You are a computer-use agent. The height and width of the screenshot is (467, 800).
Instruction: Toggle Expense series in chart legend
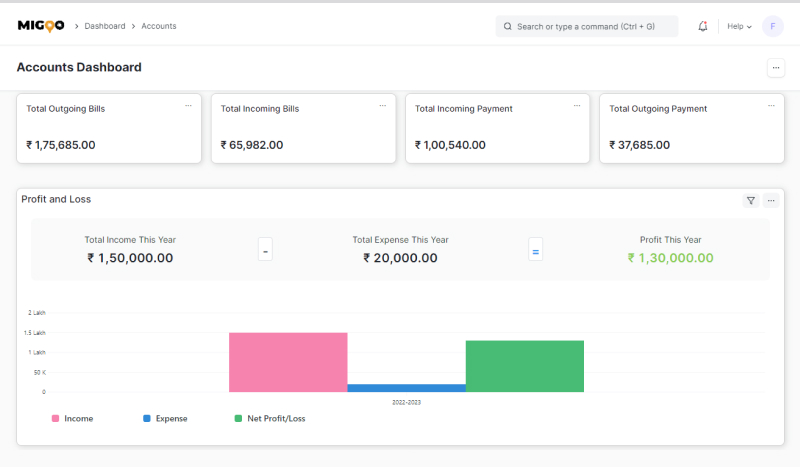click(x=165, y=418)
